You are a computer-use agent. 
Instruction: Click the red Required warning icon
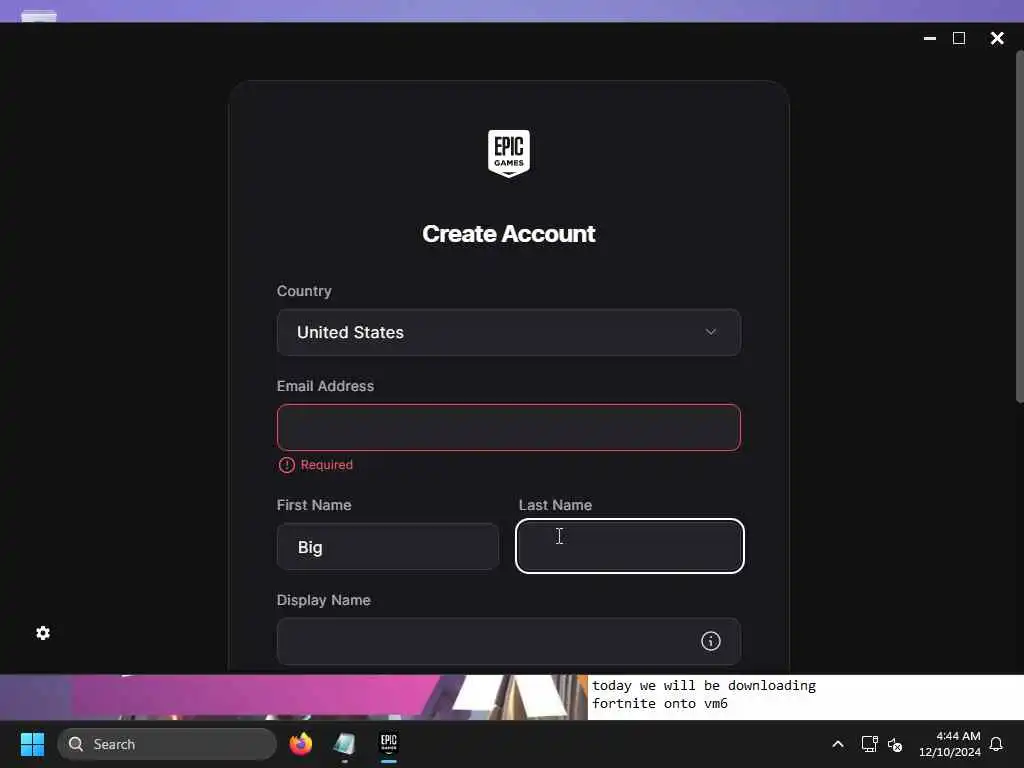[287, 465]
